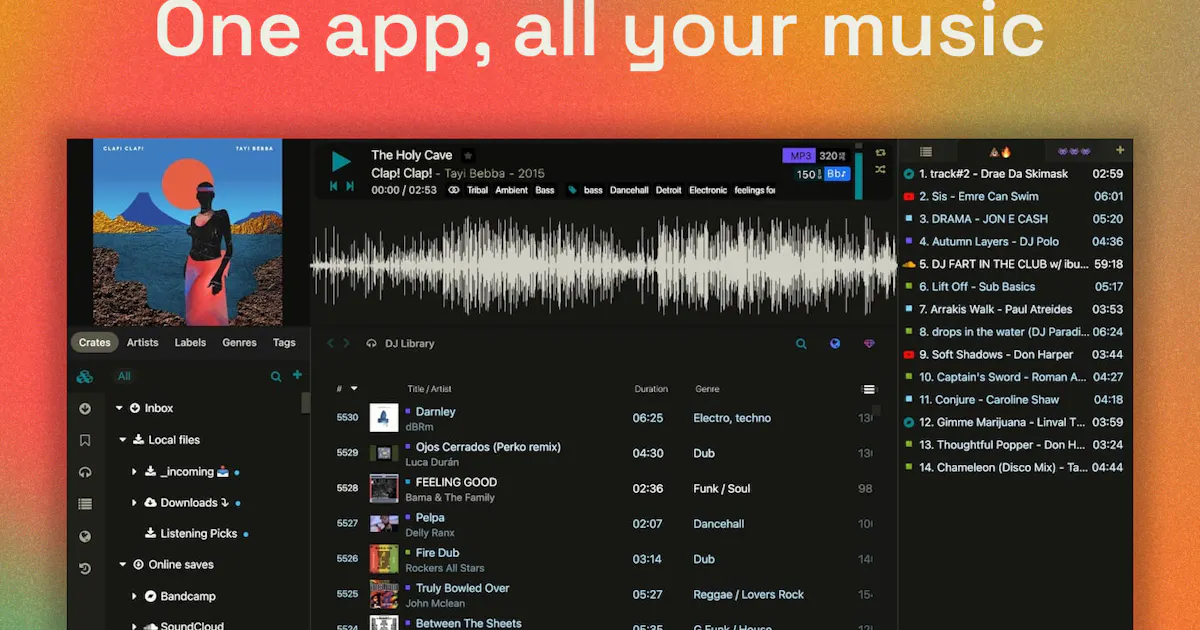The image size is (1200, 630).
Task: Seek within the track waveform
Action: (603, 266)
